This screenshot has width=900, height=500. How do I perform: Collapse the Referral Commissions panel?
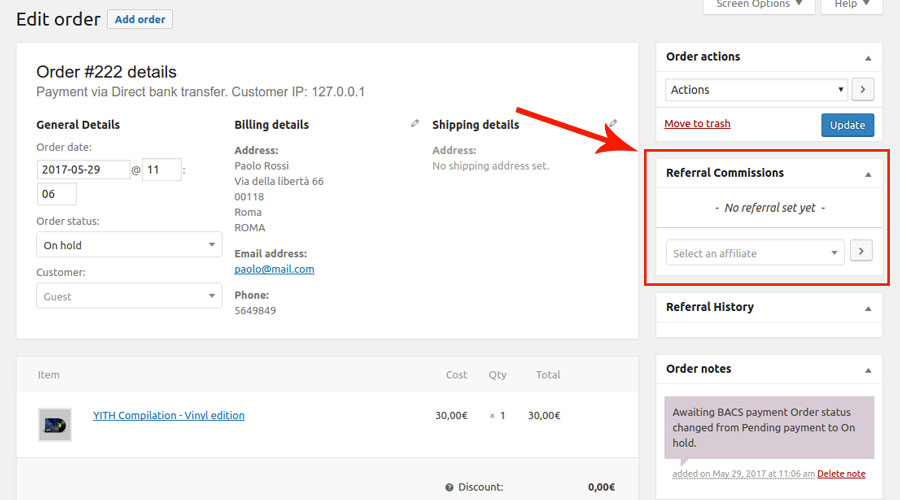(x=867, y=174)
